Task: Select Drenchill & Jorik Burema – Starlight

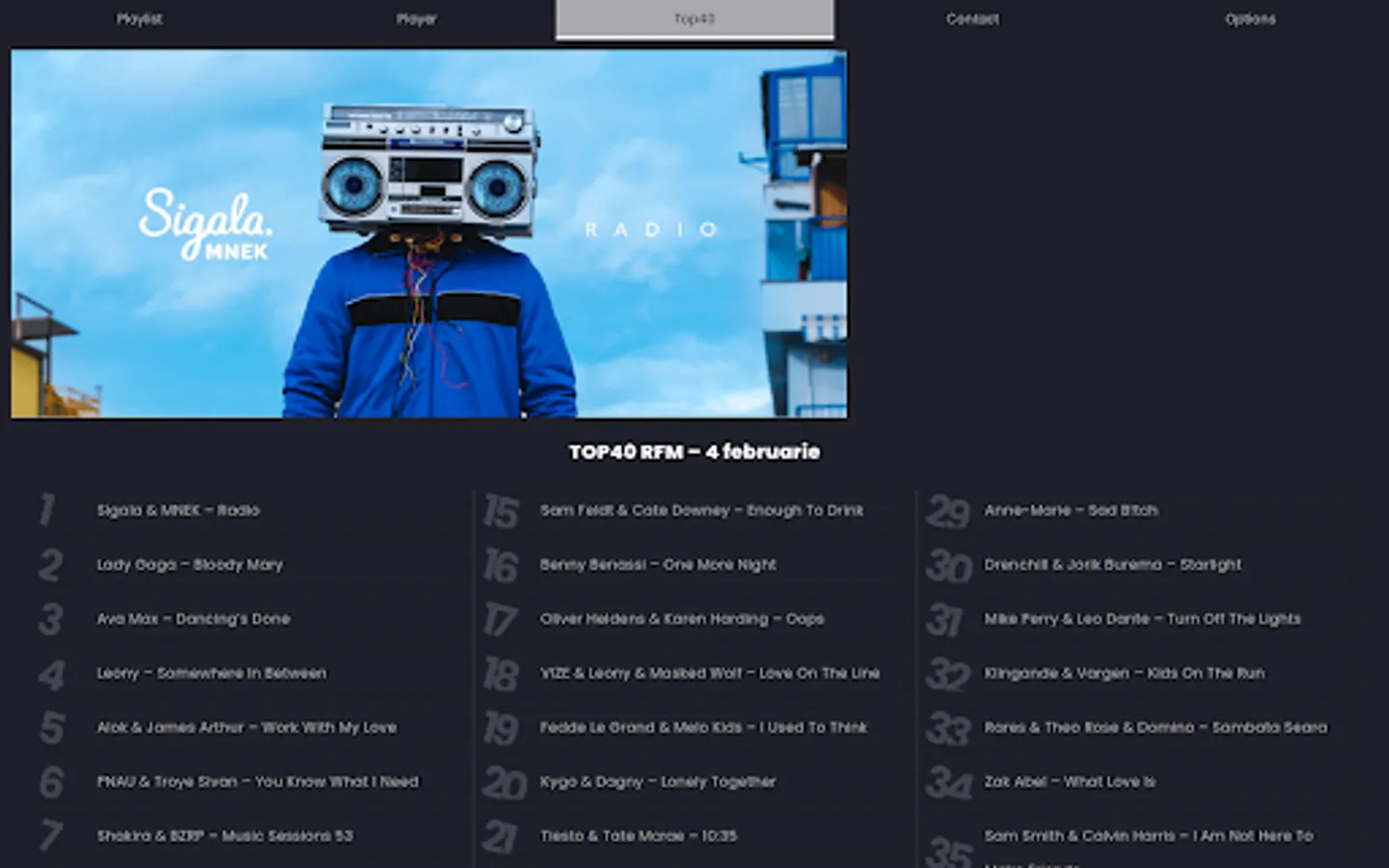Action: [x=1112, y=564]
